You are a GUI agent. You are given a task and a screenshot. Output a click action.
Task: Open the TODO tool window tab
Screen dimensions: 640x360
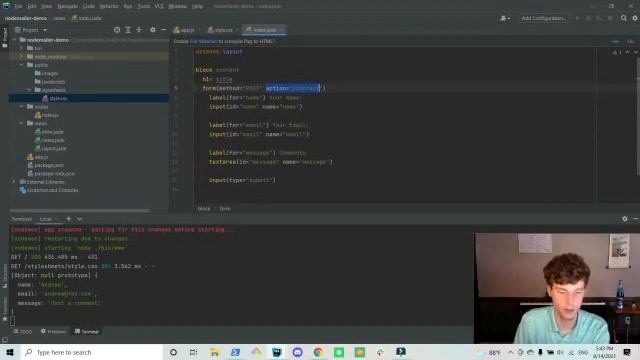click(23, 331)
